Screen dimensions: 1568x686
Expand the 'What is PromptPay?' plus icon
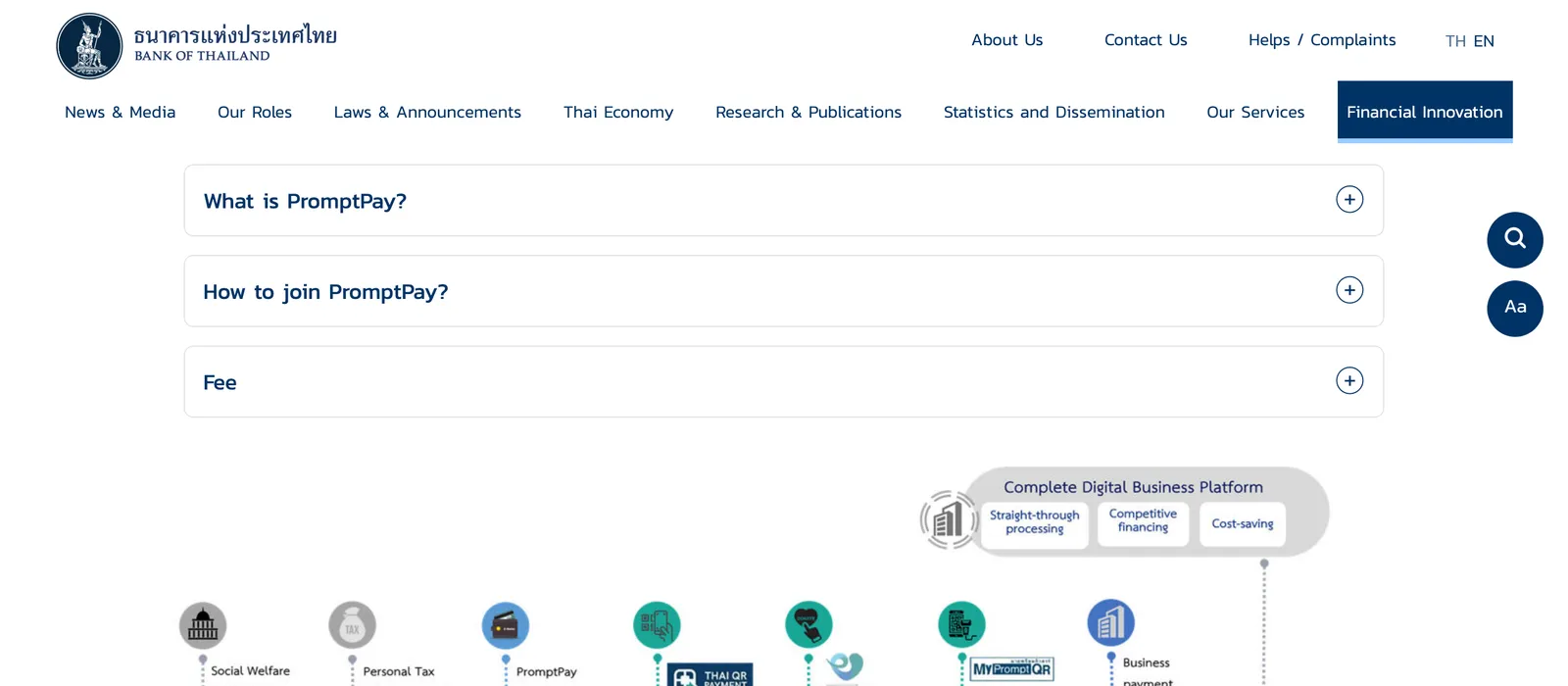click(x=1349, y=199)
